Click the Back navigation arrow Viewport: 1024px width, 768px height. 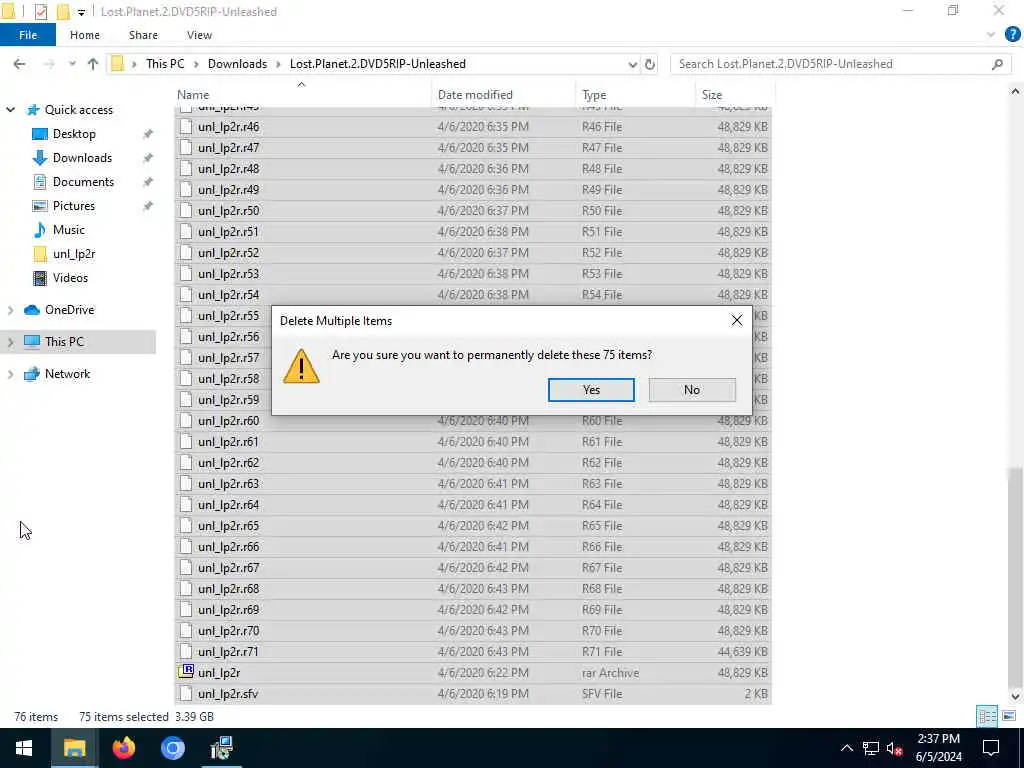20,64
